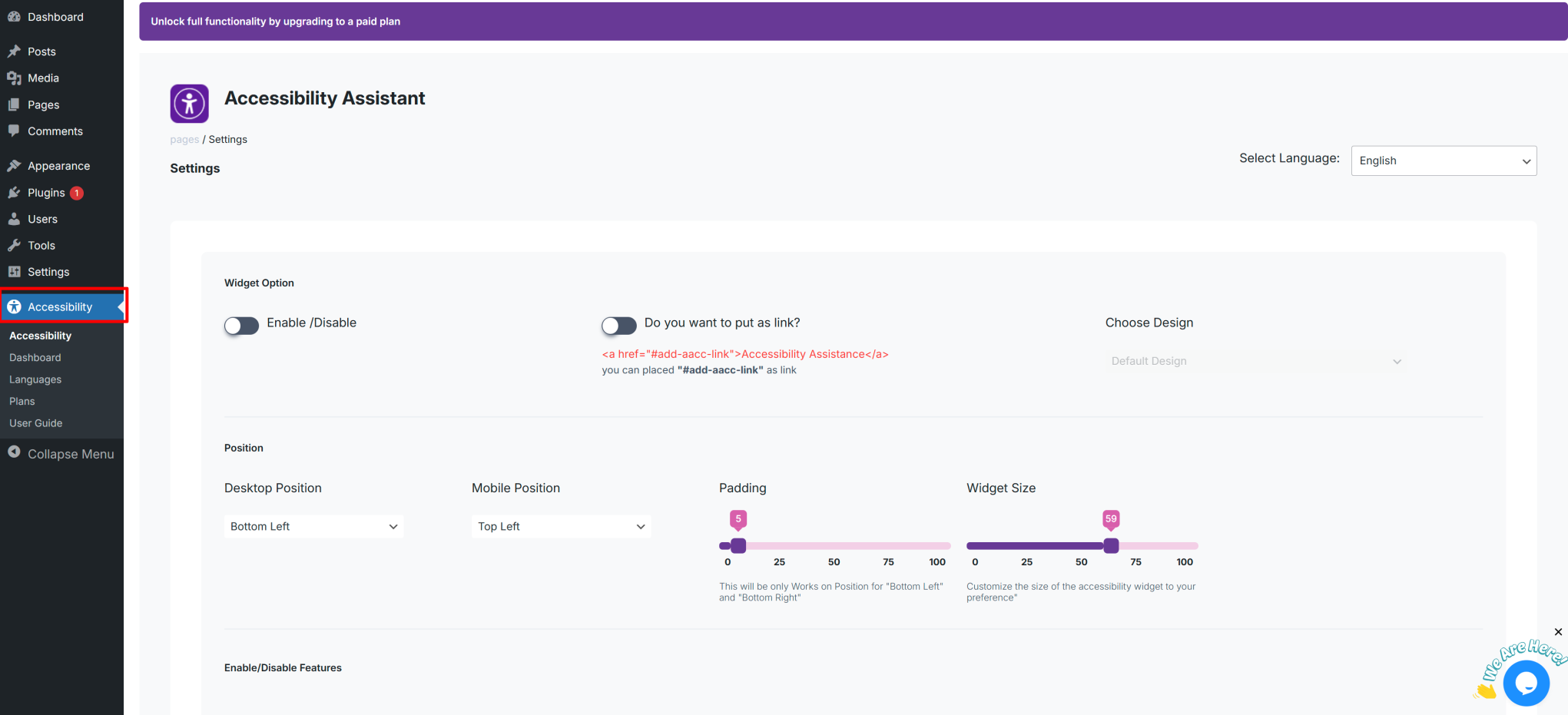Image resolution: width=1568 pixels, height=715 pixels.
Task: Click the Padding slider track near 50
Action: pyautogui.click(x=834, y=546)
